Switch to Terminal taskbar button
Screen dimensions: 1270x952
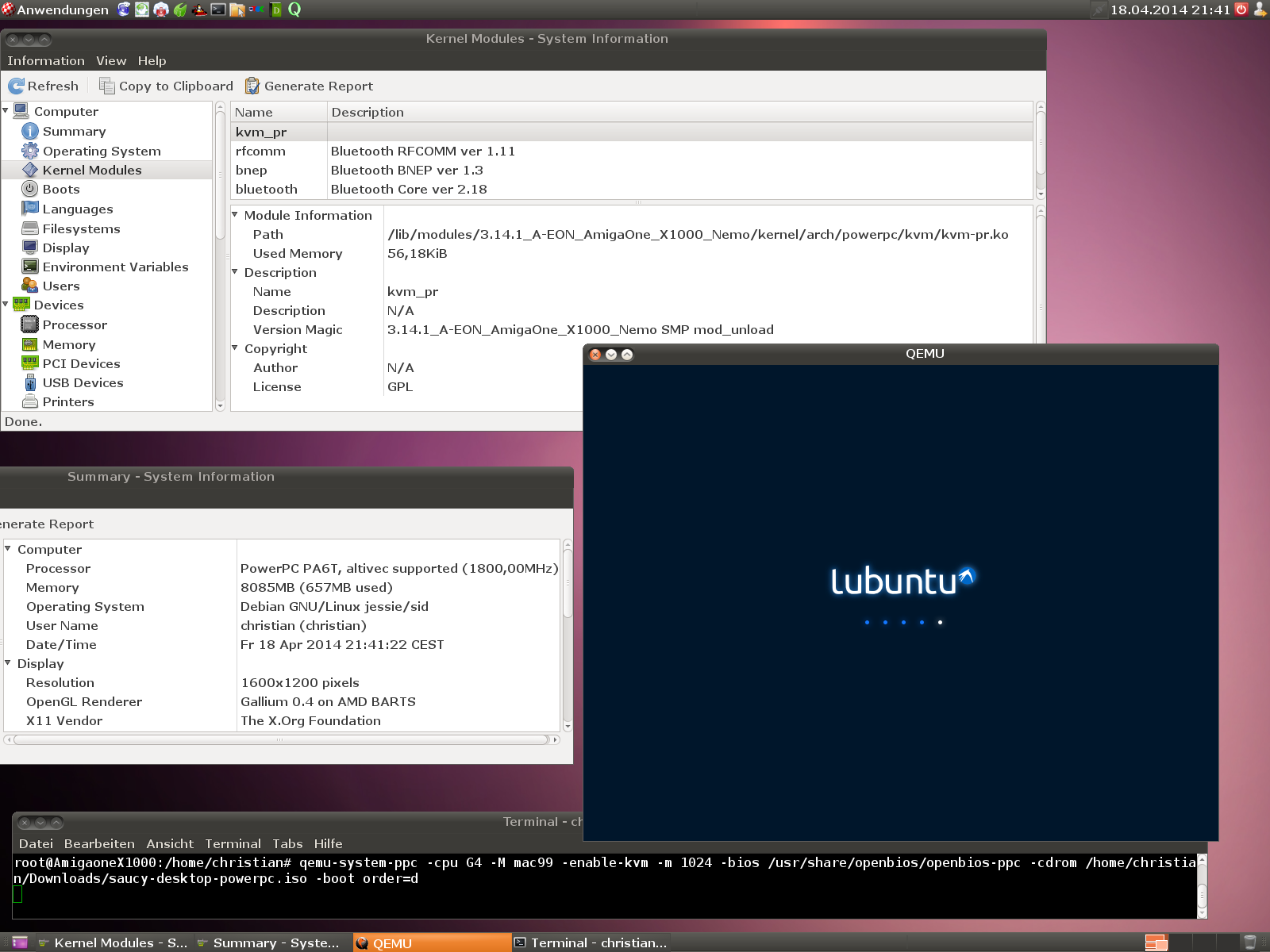pos(591,942)
